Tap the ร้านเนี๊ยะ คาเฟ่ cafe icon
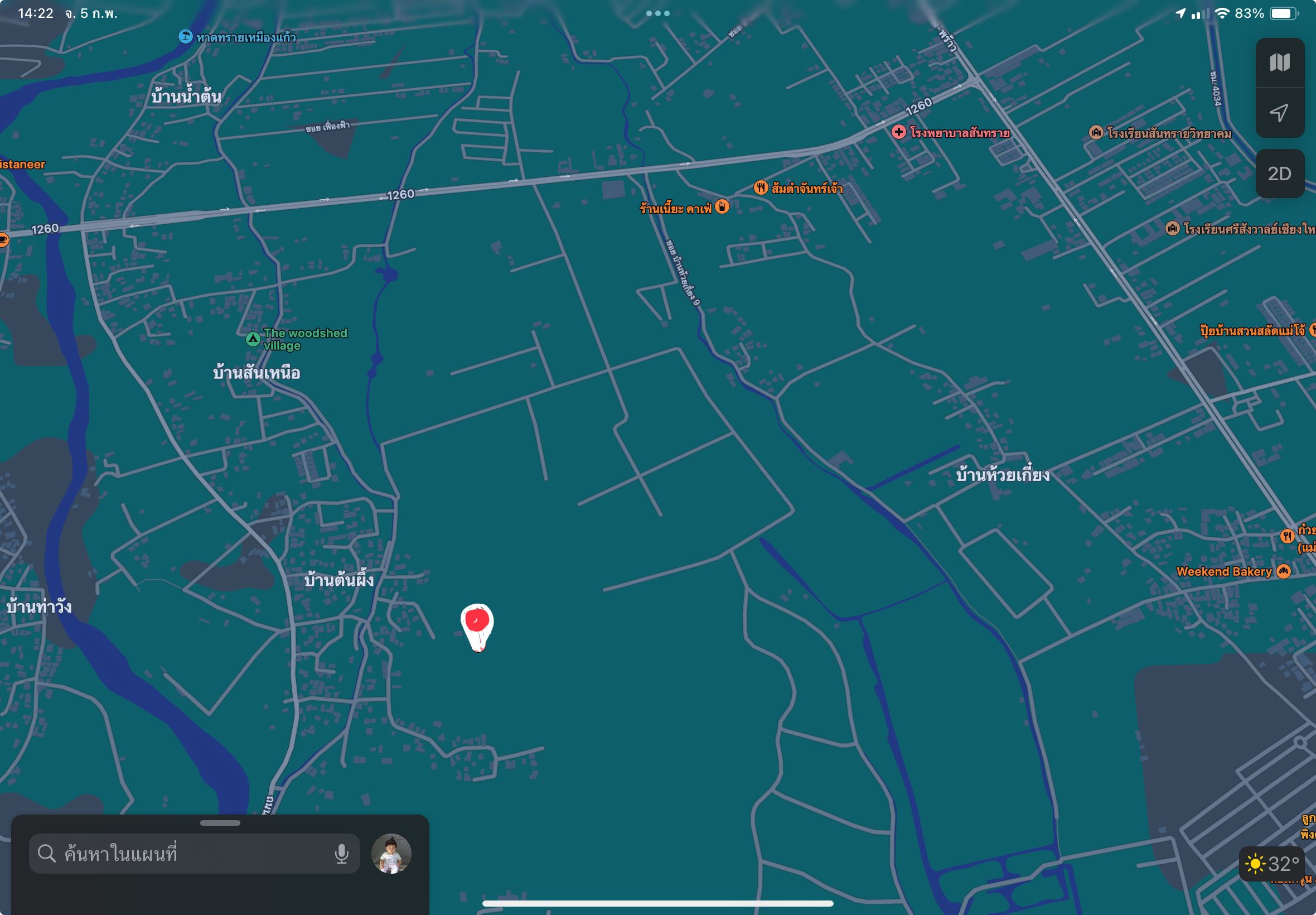 tap(723, 206)
